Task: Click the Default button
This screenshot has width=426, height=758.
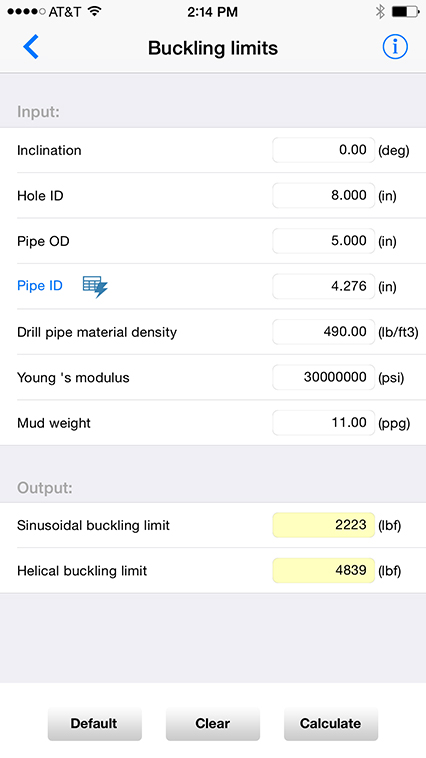Action: pyautogui.click(x=94, y=723)
